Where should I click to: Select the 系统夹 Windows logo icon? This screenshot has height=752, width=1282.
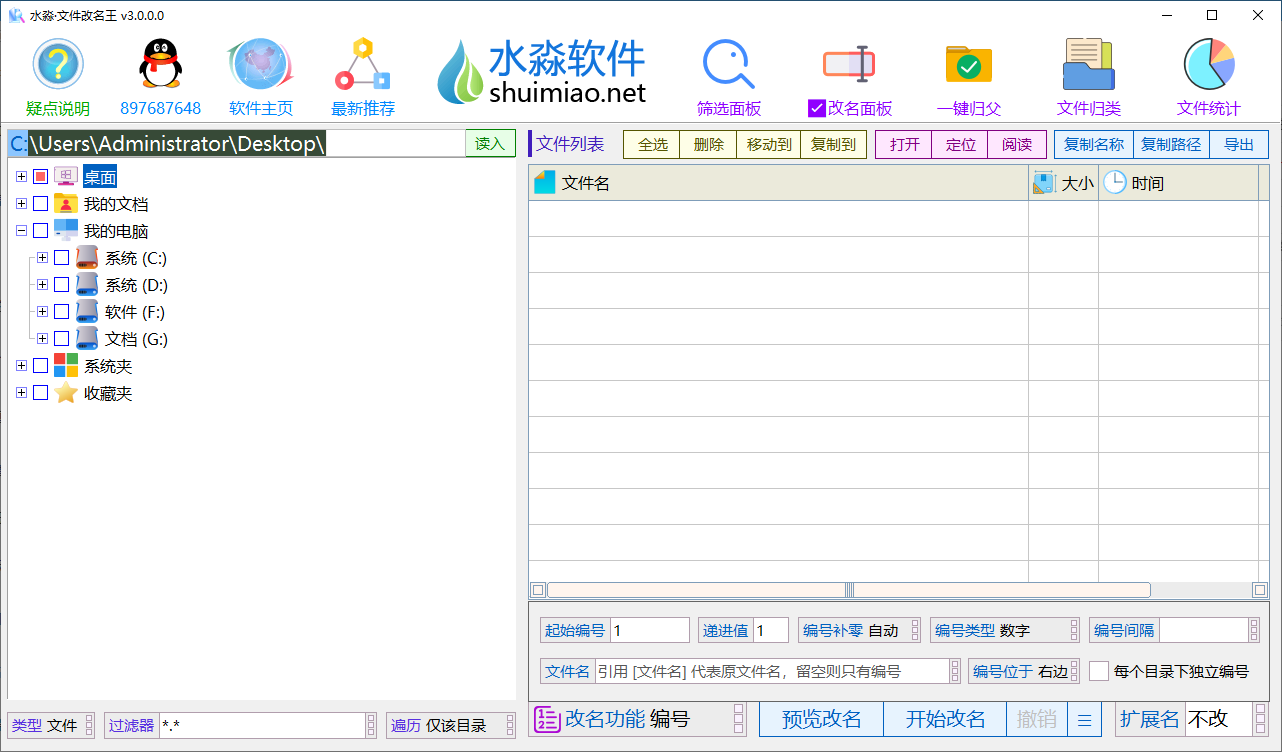65,366
